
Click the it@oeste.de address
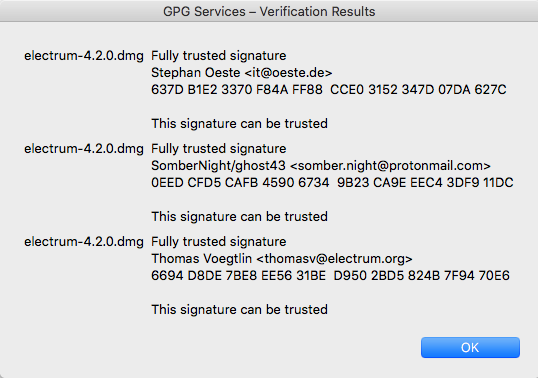288,73
